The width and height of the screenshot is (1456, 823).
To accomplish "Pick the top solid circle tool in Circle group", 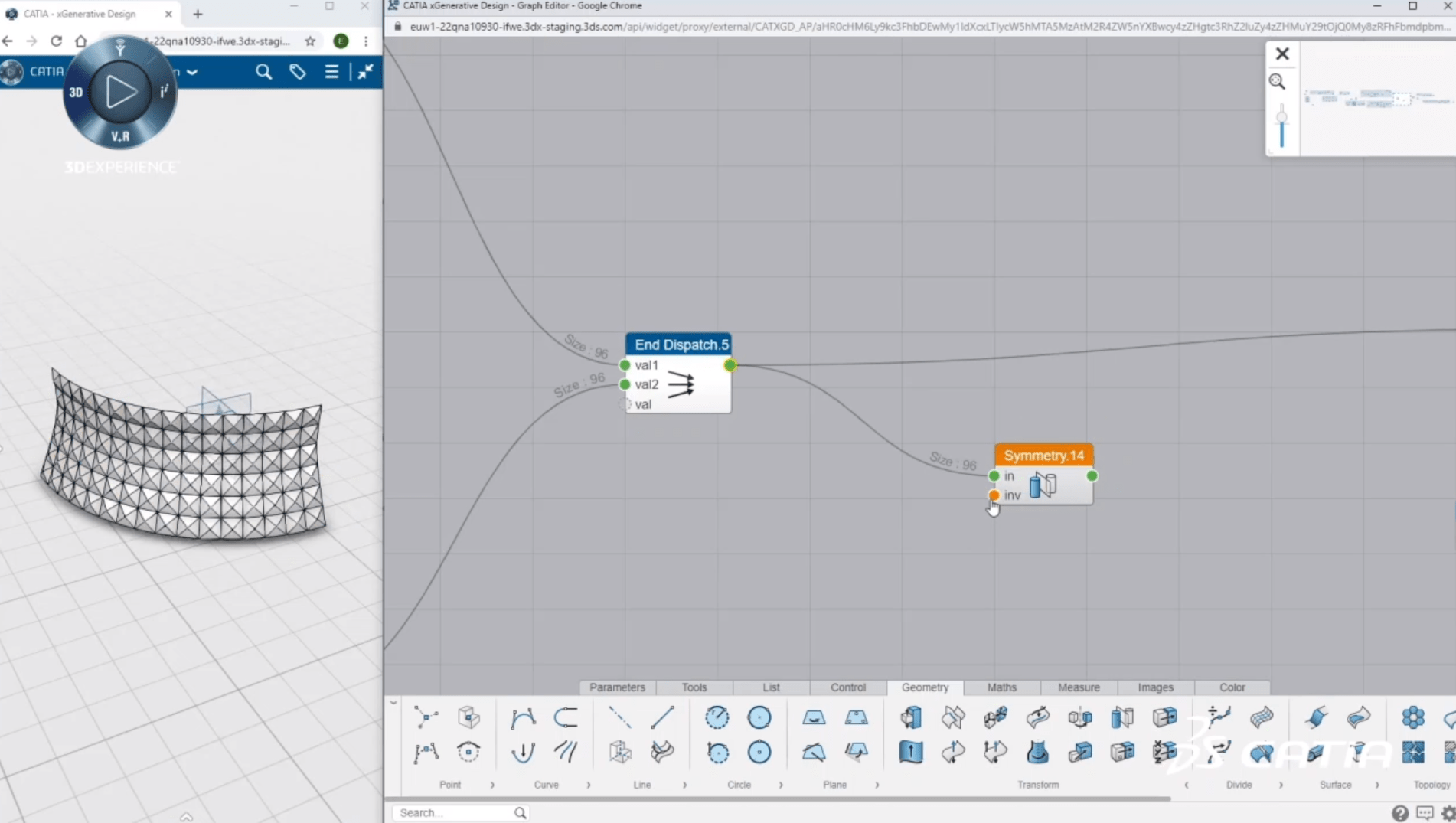I will 759,717.
